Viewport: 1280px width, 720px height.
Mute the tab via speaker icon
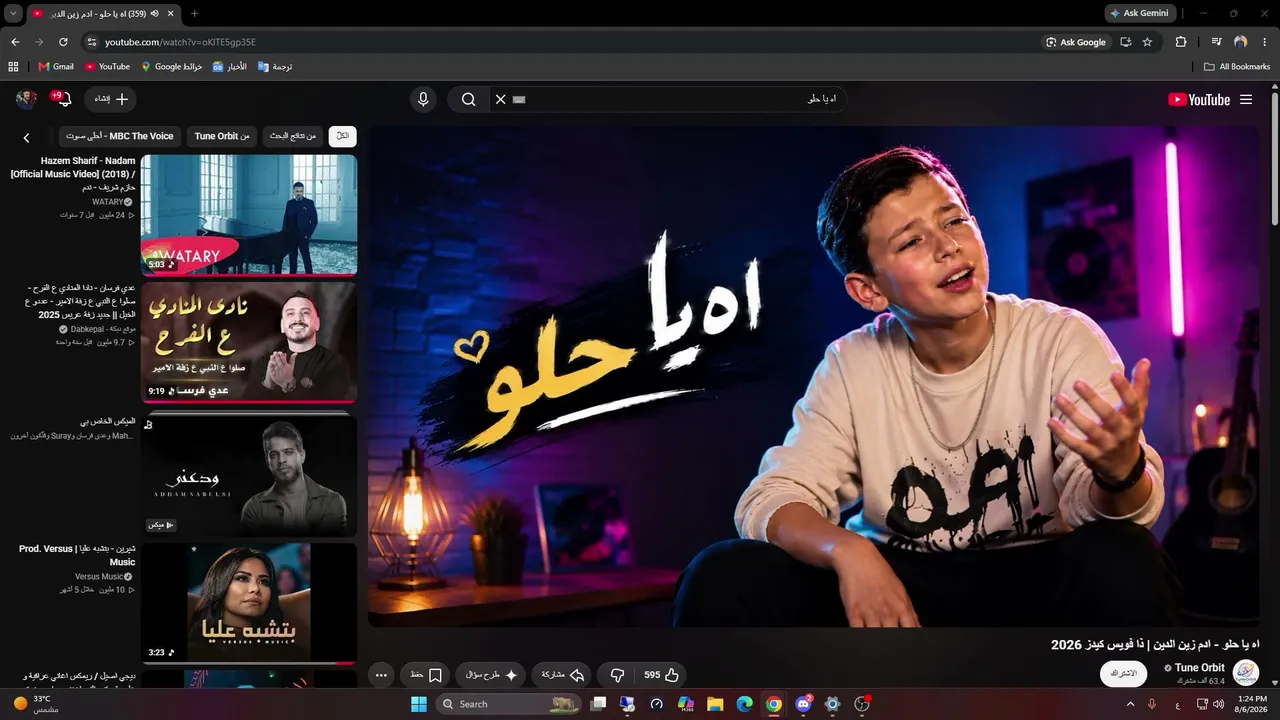point(155,13)
